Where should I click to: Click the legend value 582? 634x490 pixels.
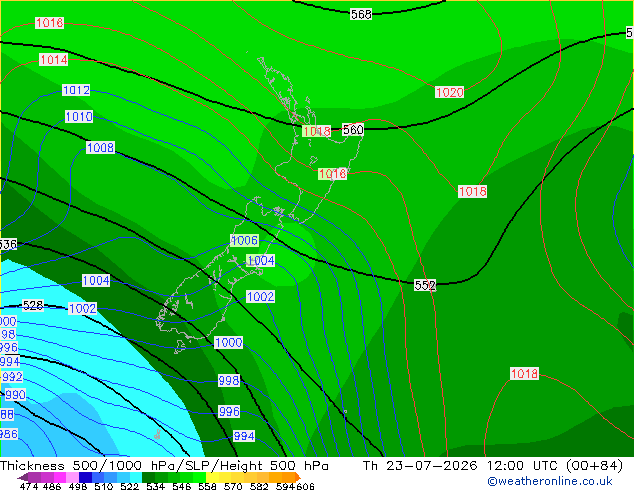tap(259, 486)
